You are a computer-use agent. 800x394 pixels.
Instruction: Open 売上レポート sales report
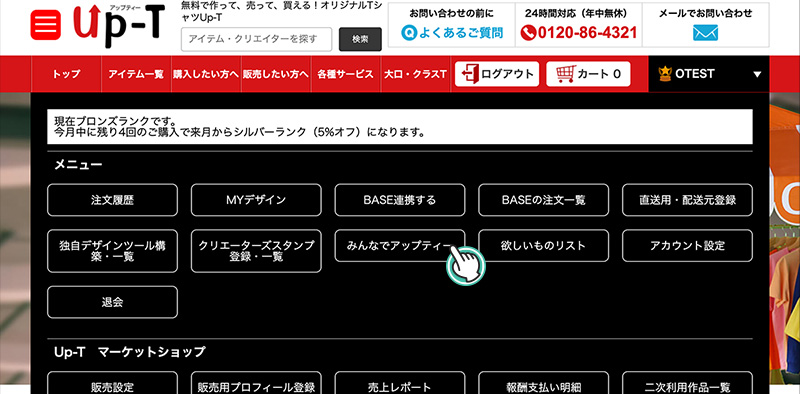pyautogui.click(x=400, y=383)
